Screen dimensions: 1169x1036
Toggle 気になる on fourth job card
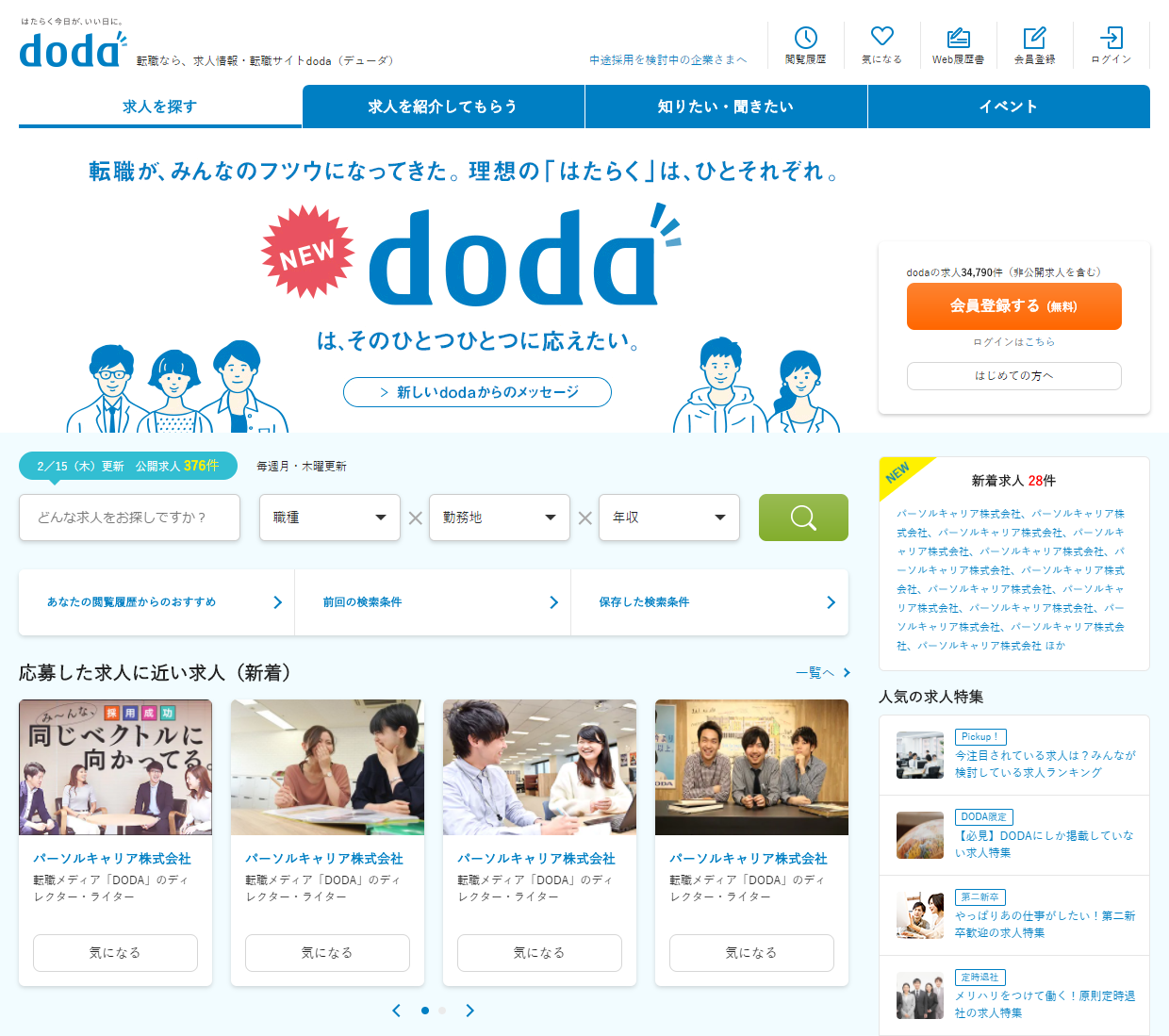pyautogui.click(x=751, y=953)
